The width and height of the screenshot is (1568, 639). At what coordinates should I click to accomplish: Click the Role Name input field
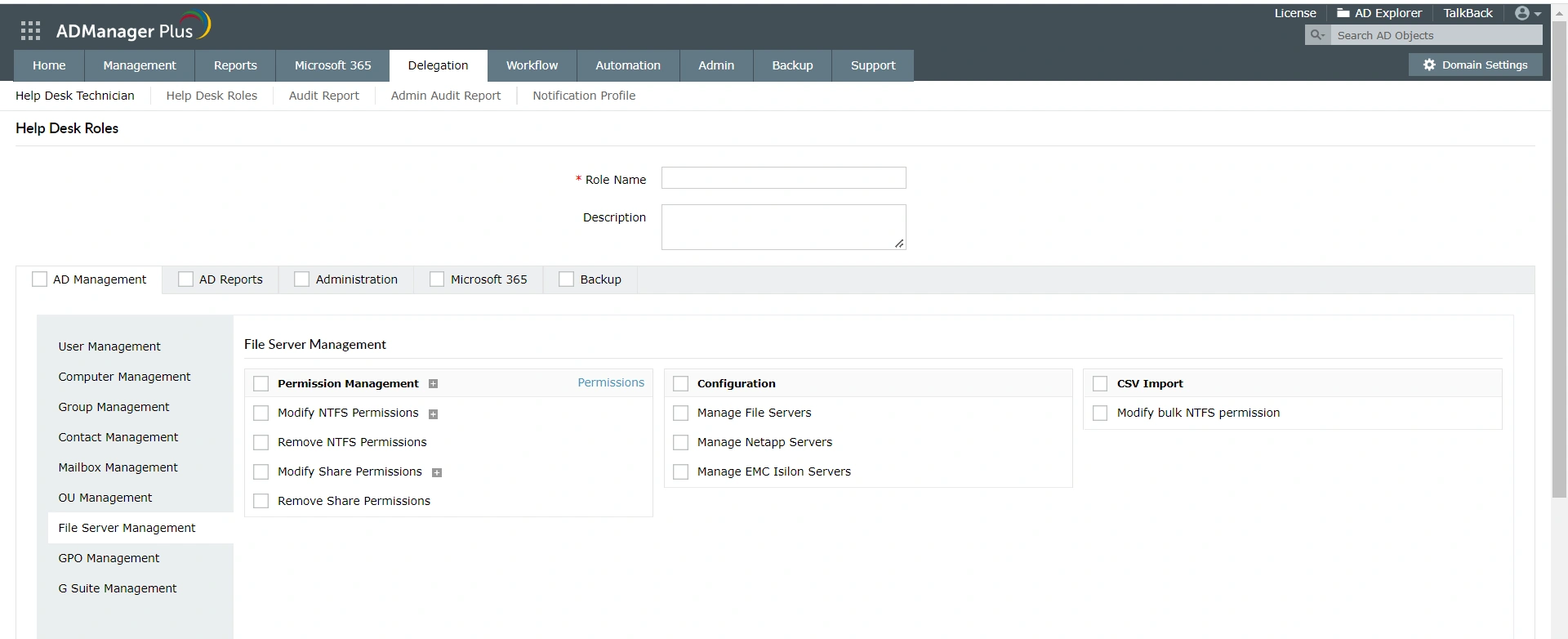click(783, 178)
